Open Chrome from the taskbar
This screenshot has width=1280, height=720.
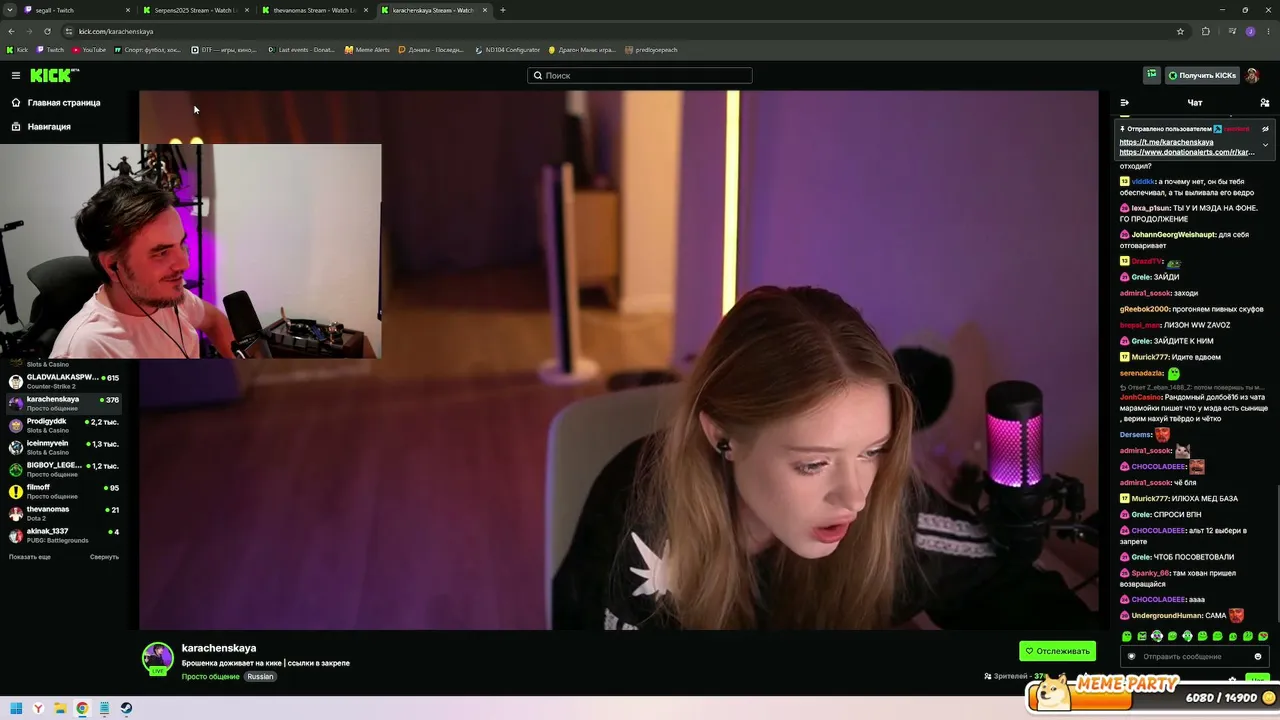click(82, 709)
